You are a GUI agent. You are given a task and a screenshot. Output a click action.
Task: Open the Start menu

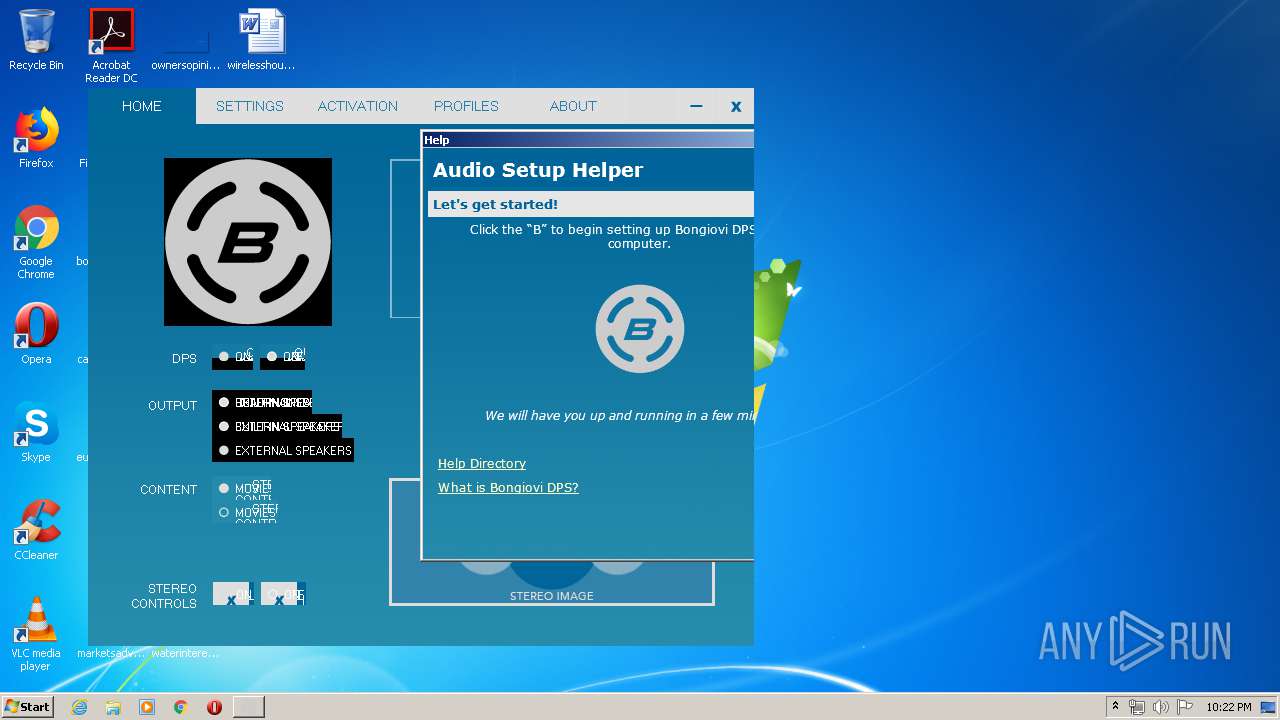[27, 706]
